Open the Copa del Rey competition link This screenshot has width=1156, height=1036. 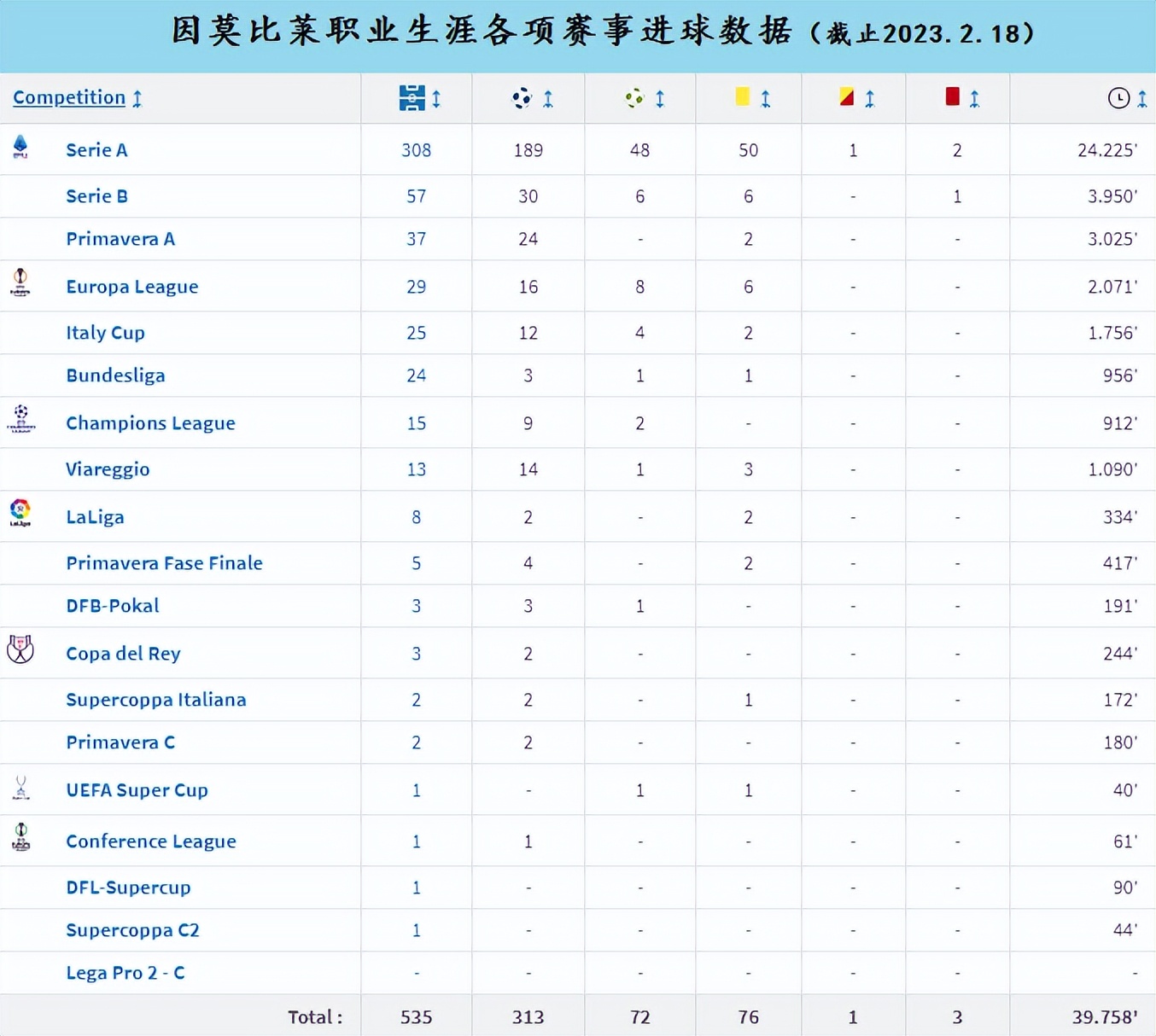click(123, 654)
